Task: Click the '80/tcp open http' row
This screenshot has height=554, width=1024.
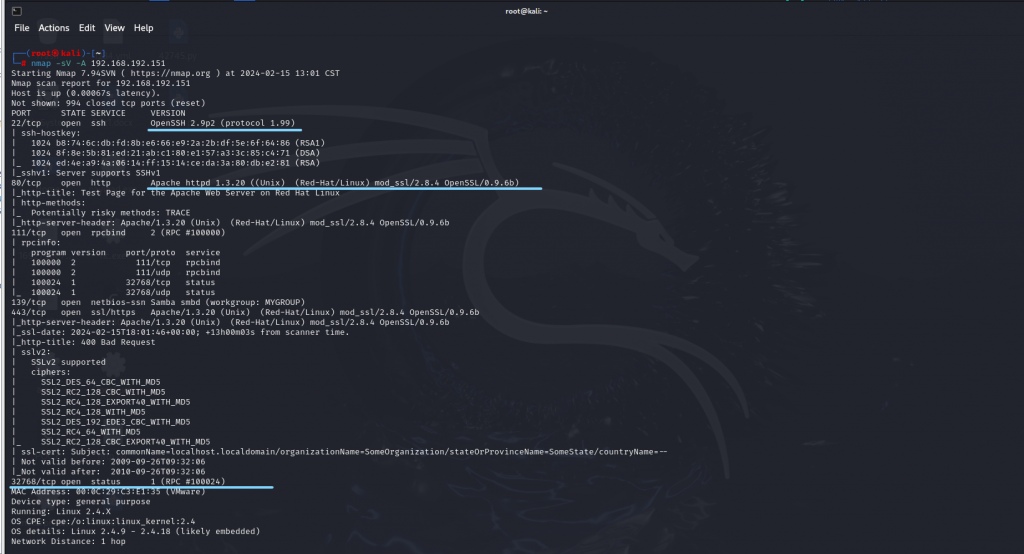Action: pyautogui.click(x=265, y=183)
